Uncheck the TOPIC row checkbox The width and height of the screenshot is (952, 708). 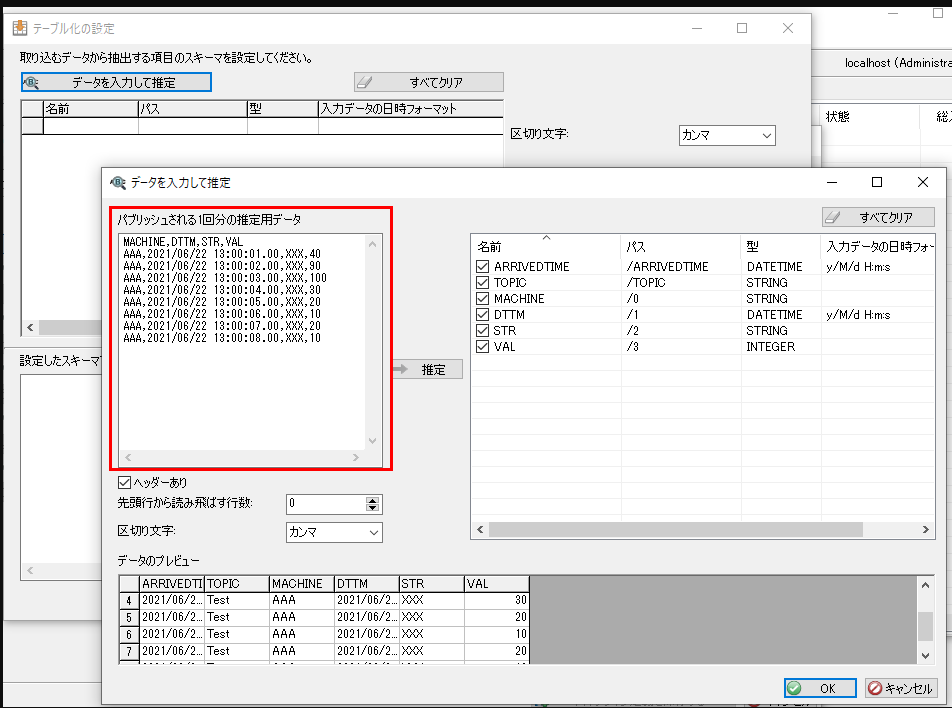click(x=483, y=282)
